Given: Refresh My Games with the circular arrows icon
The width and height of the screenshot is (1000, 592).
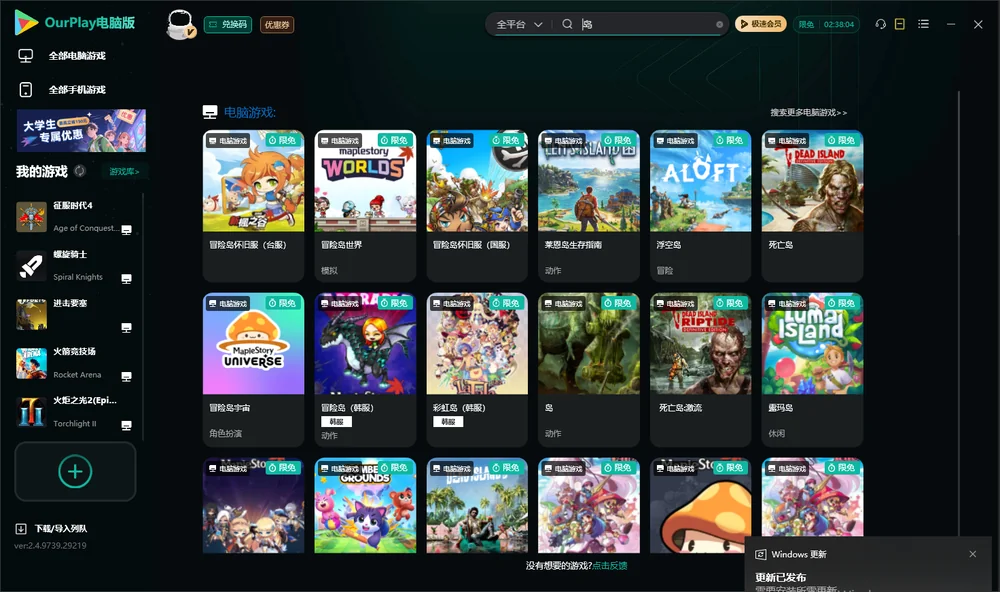Looking at the screenshot, I should click(x=80, y=171).
